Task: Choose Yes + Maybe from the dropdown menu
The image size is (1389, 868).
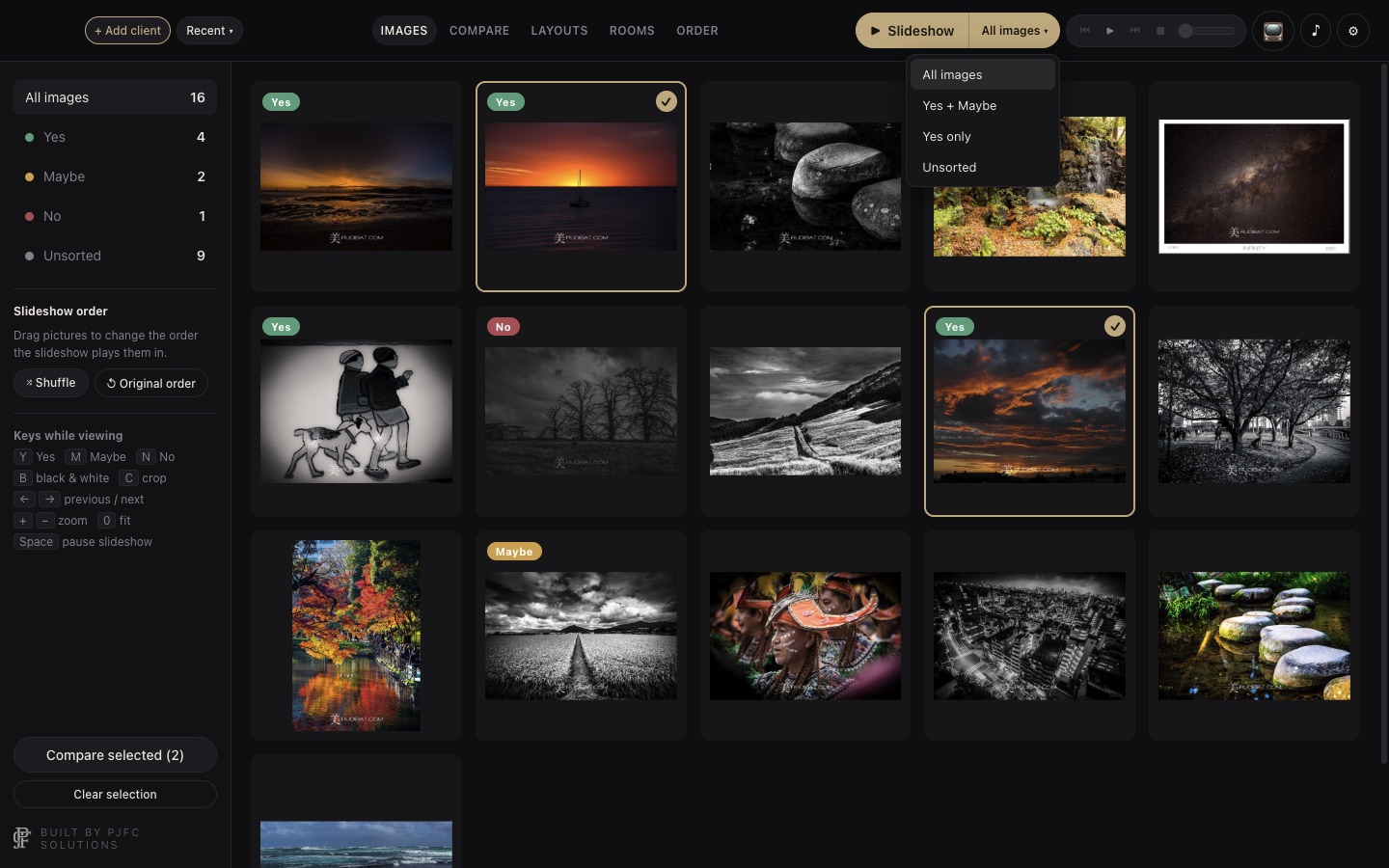Action: tap(982, 105)
